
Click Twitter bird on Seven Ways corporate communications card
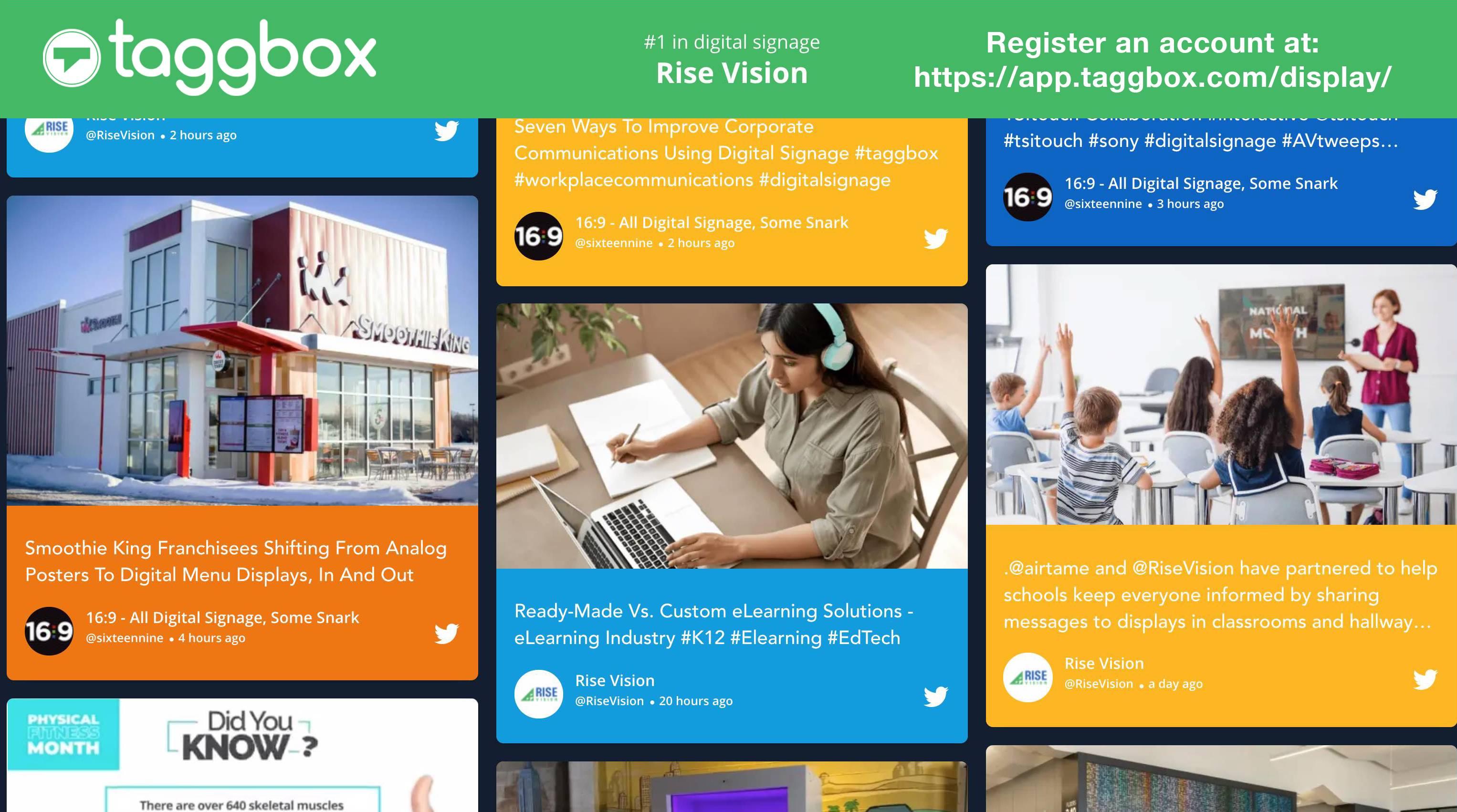(935, 238)
